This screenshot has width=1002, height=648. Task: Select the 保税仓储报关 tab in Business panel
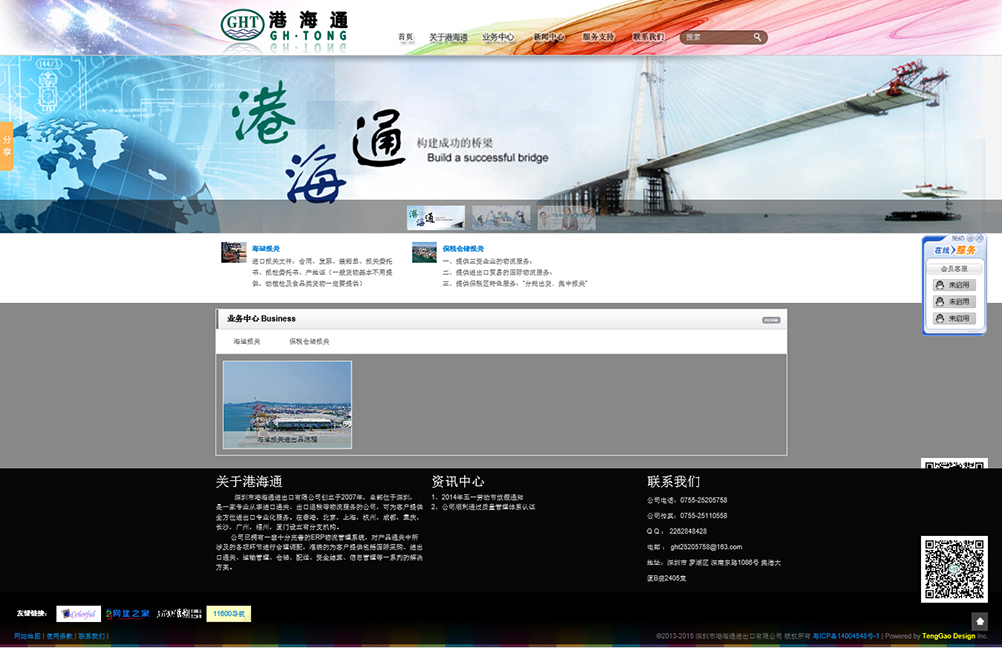[309, 341]
